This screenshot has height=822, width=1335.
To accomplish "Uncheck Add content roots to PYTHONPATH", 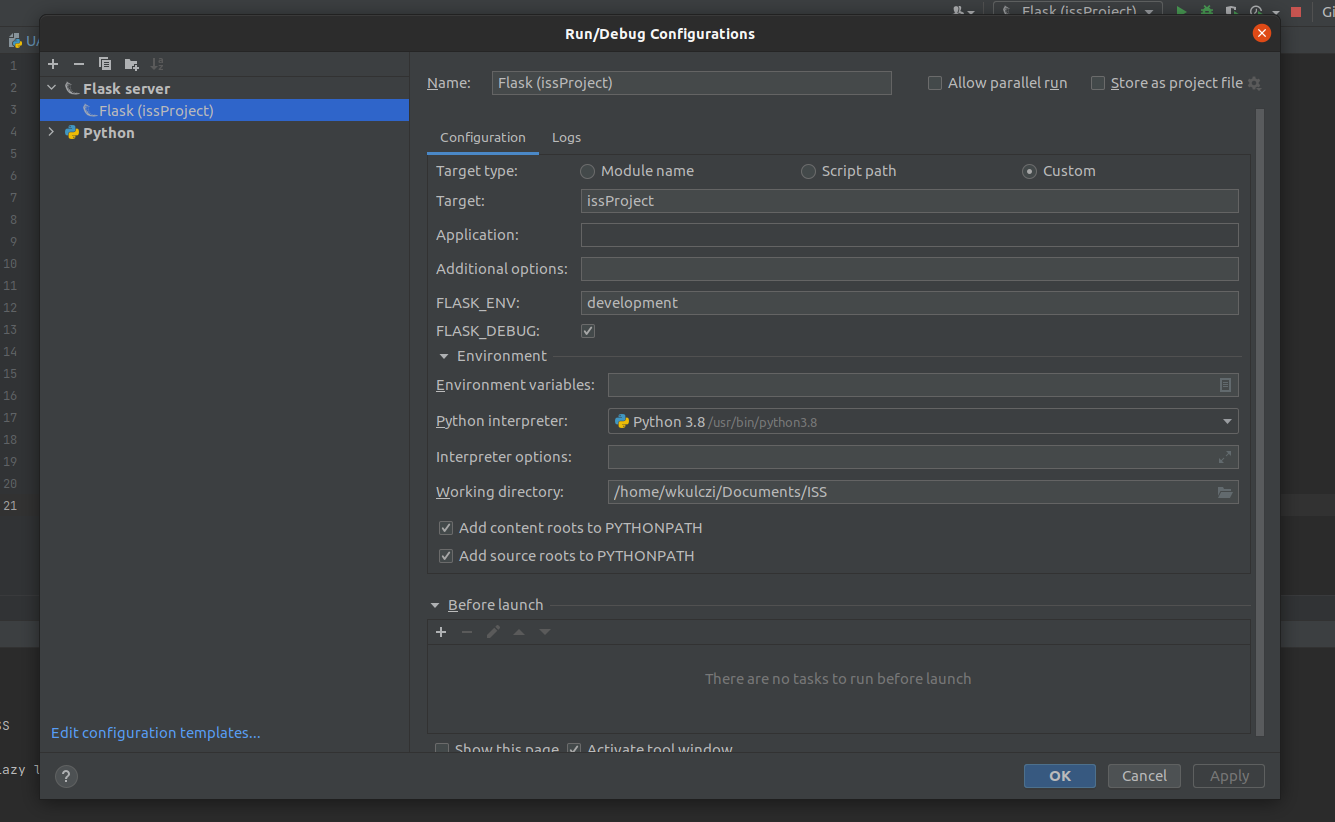I will pos(446,528).
